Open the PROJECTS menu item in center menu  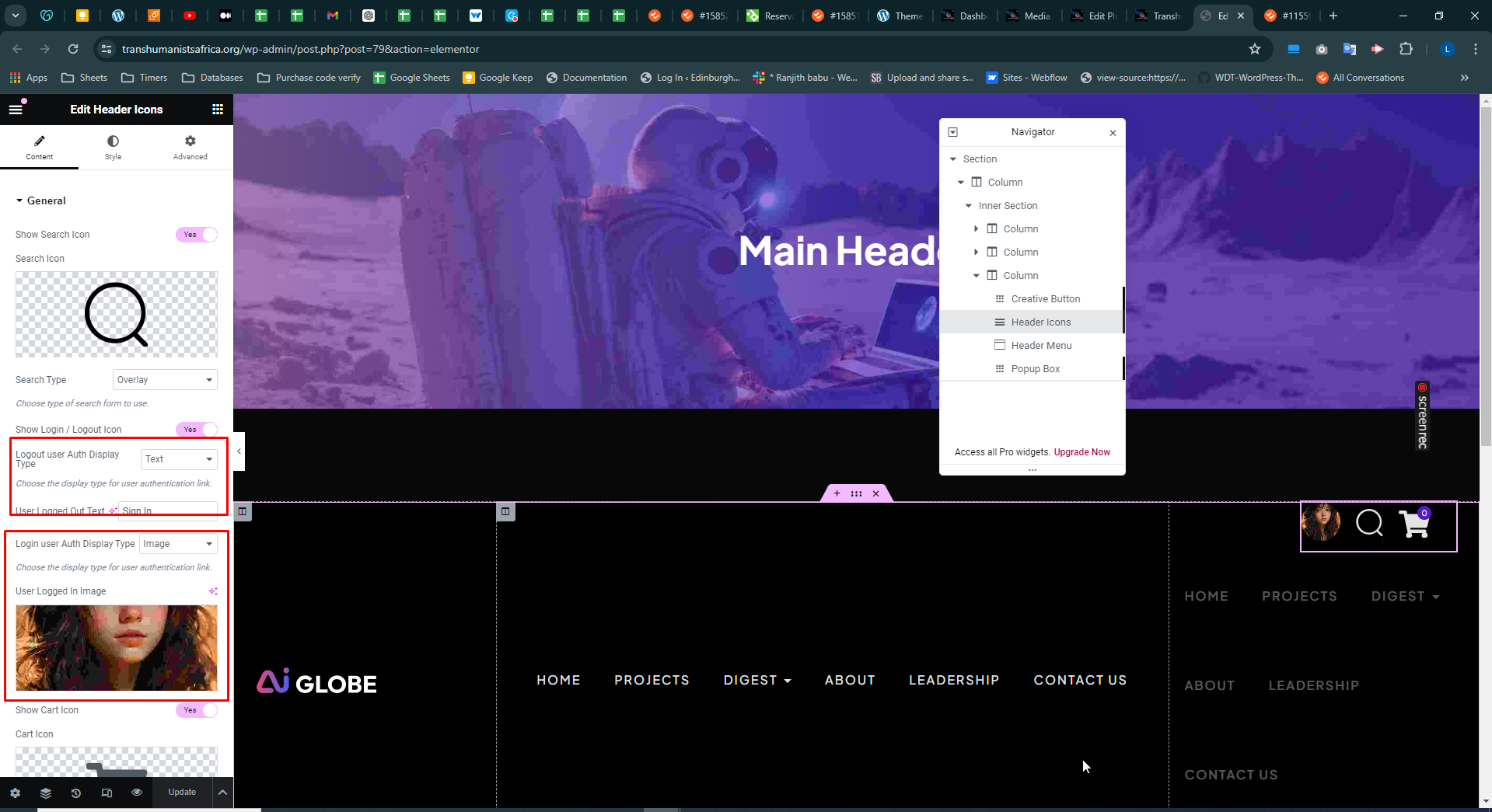point(652,680)
